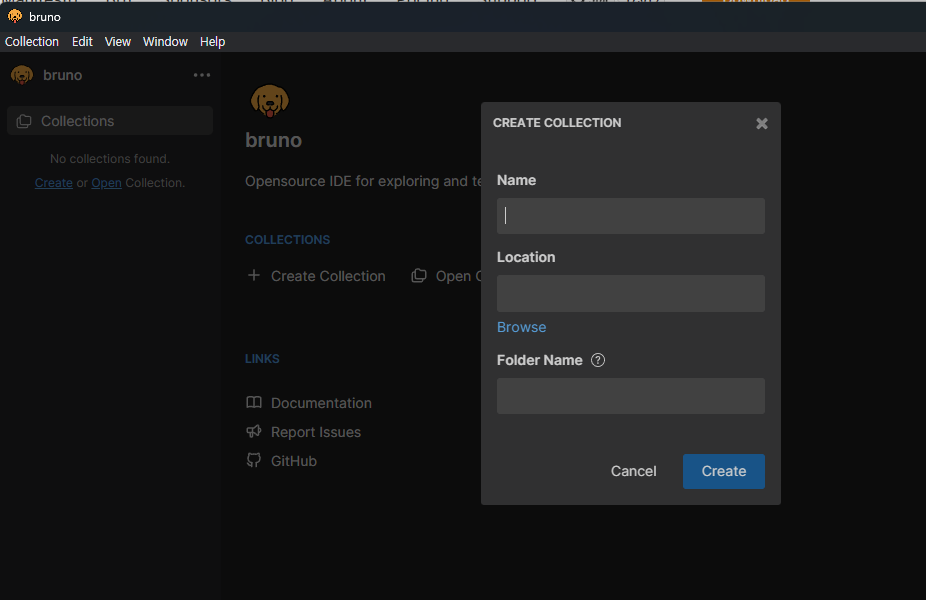Focus the Location input field

[631, 293]
